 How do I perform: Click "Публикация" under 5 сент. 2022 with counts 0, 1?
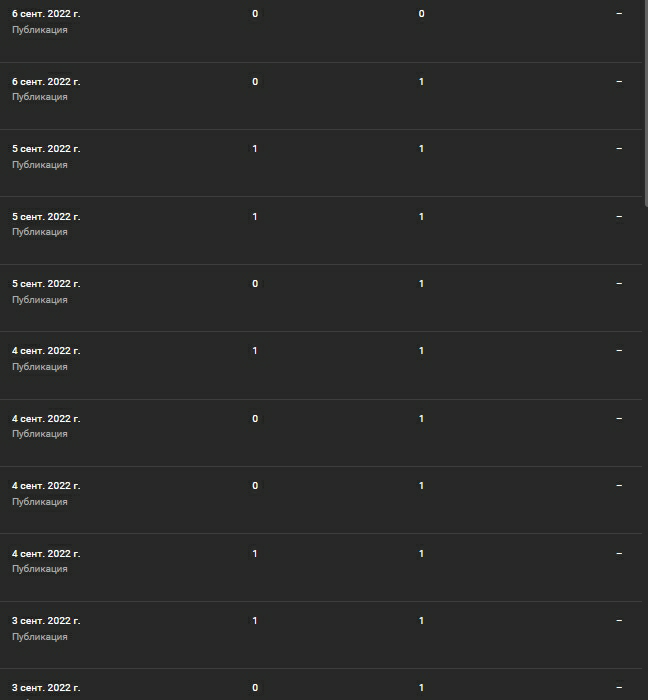(40, 300)
